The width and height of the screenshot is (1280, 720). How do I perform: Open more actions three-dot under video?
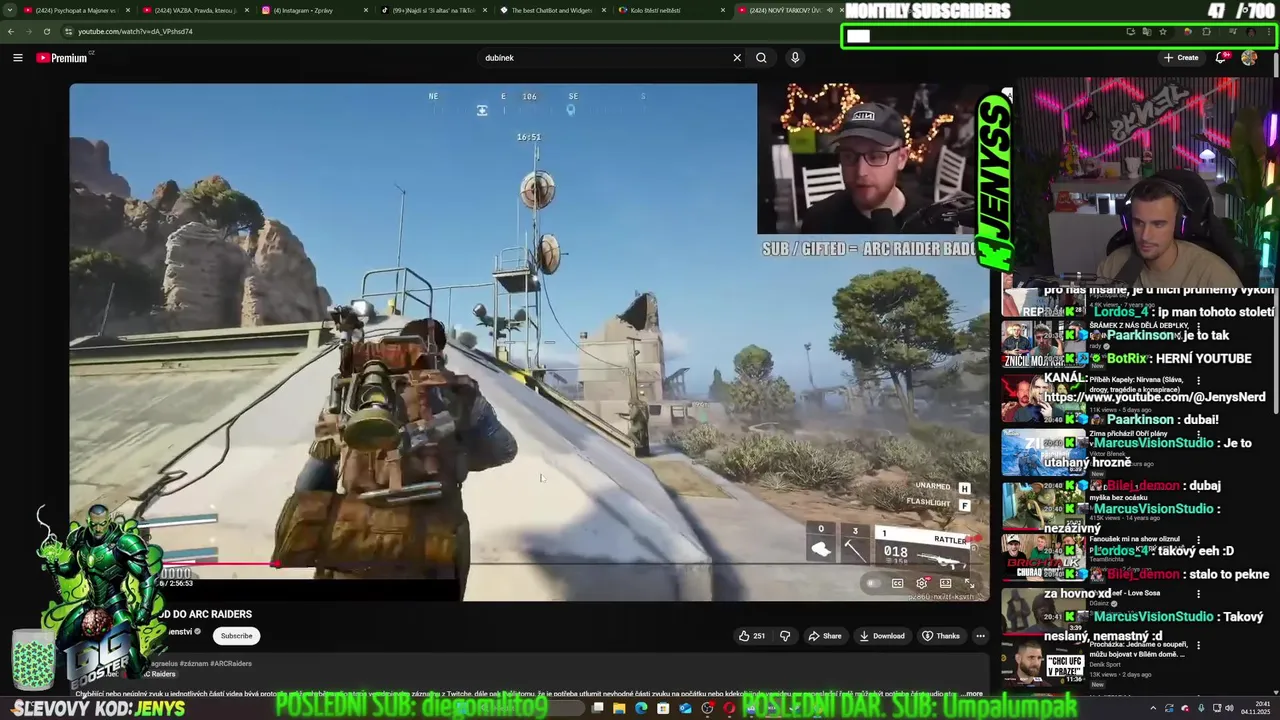pos(980,636)
